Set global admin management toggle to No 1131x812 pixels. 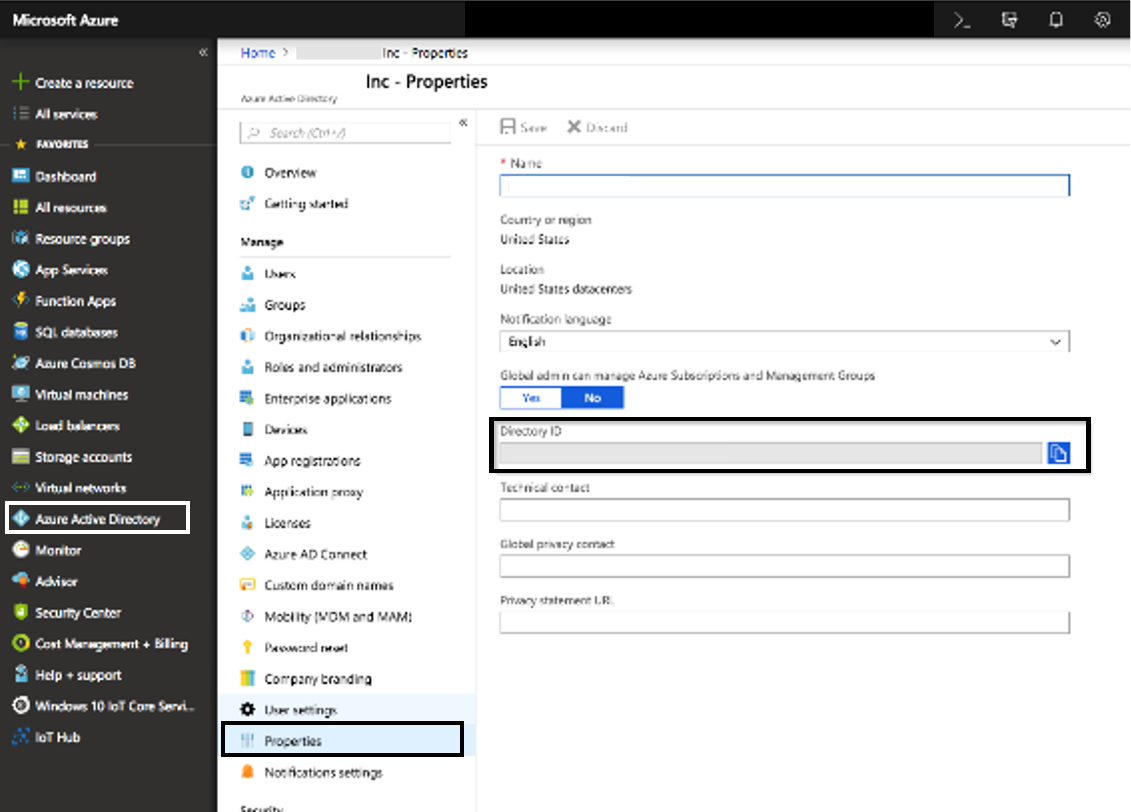pyautogui.click(x=592, y=397)
